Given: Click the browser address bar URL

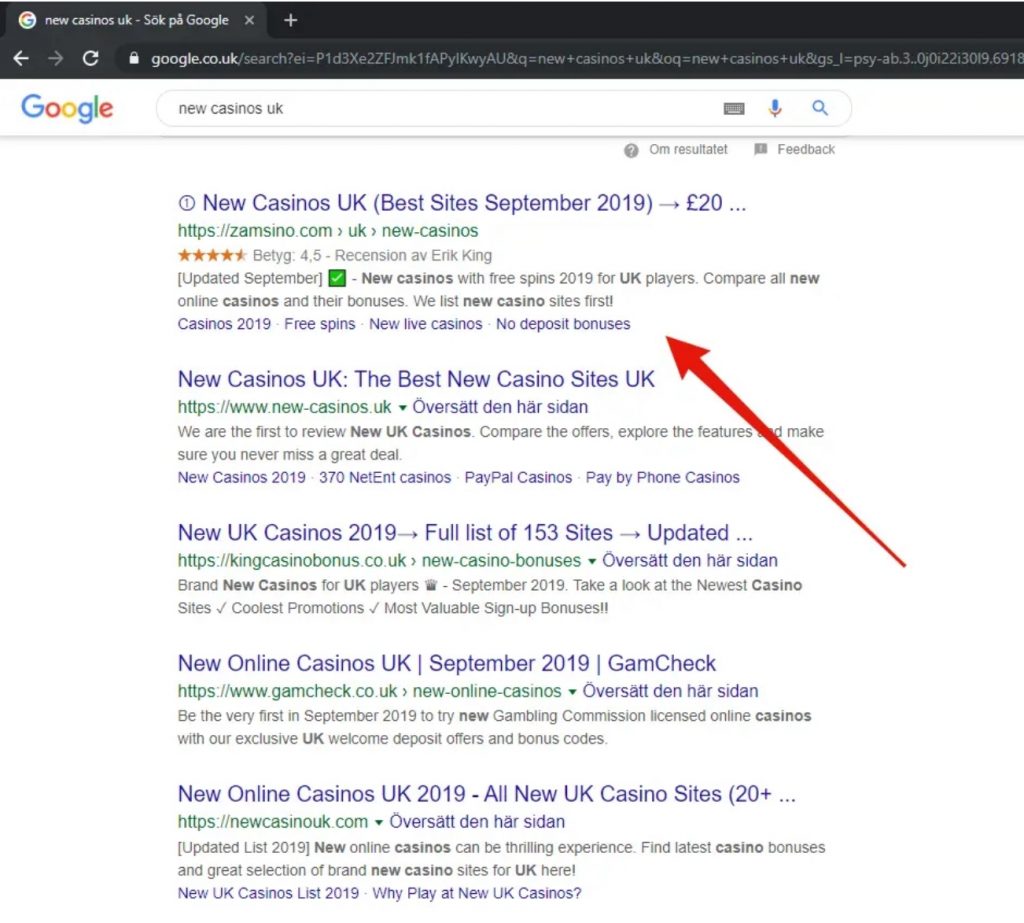Looking at the screenshot, I should (x=586, y=59).
